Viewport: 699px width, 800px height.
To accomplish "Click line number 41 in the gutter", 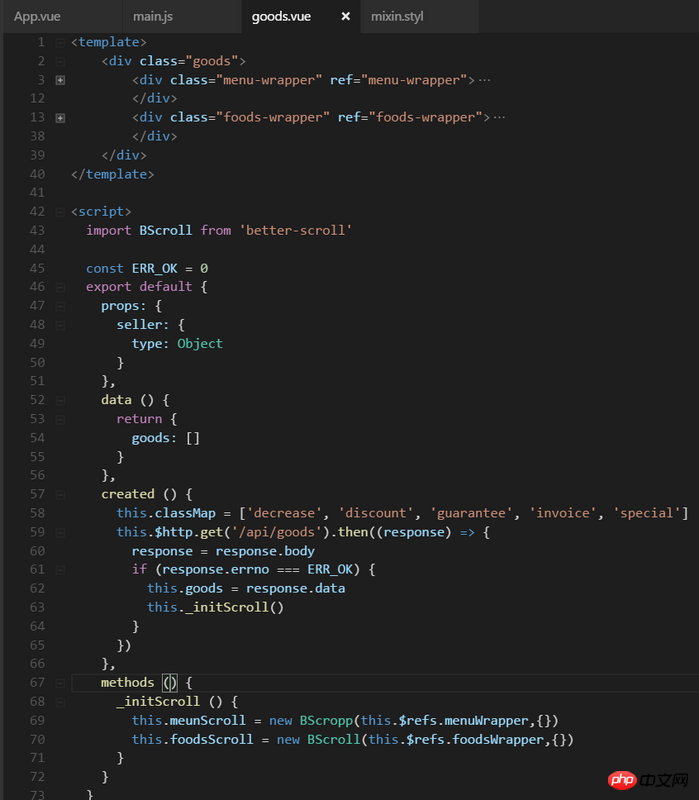I will tap(37, 193).
